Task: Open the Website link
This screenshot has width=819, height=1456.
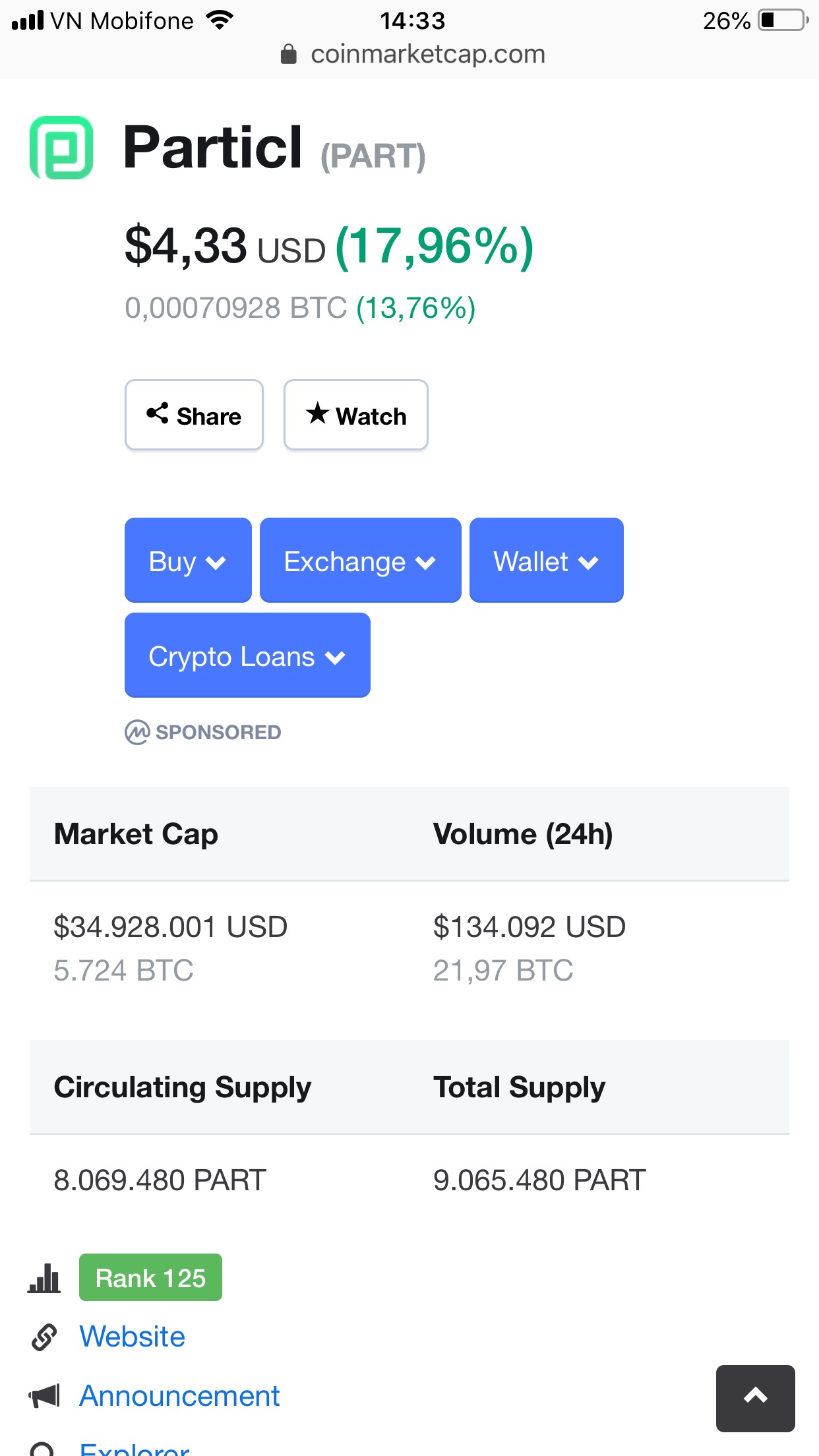Action: tap(132, 1337)
